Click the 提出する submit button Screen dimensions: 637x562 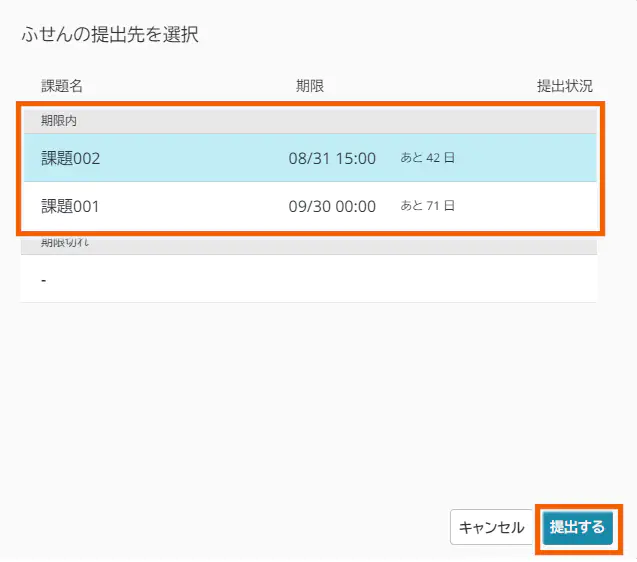point(577,527)
